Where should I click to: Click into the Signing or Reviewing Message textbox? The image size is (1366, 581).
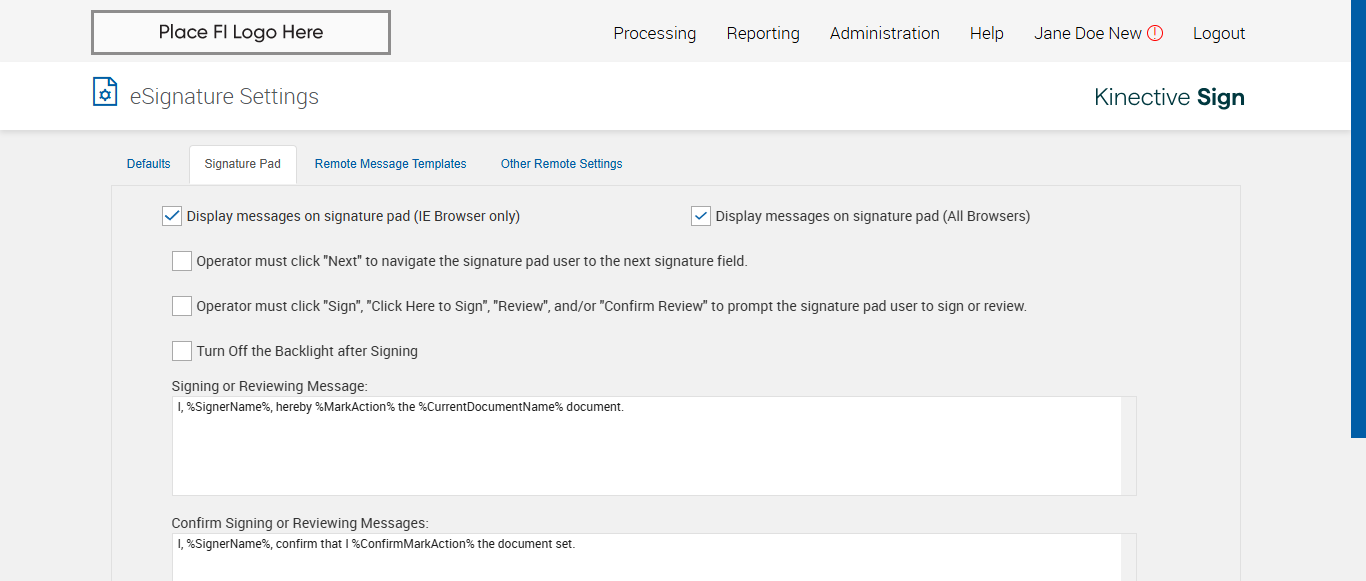click(x=646, y=446)
